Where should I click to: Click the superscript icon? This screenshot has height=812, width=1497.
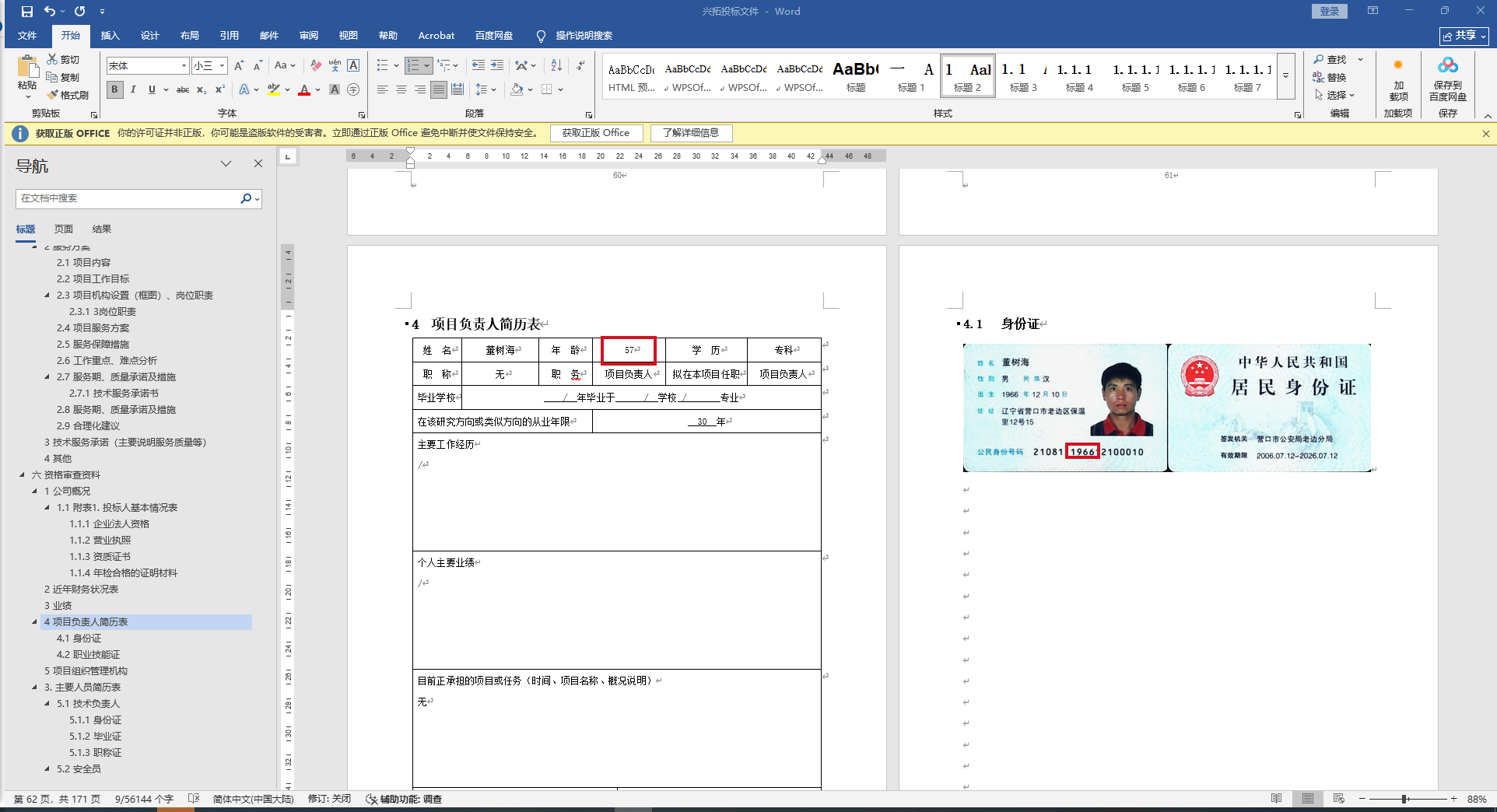(220, 89)
